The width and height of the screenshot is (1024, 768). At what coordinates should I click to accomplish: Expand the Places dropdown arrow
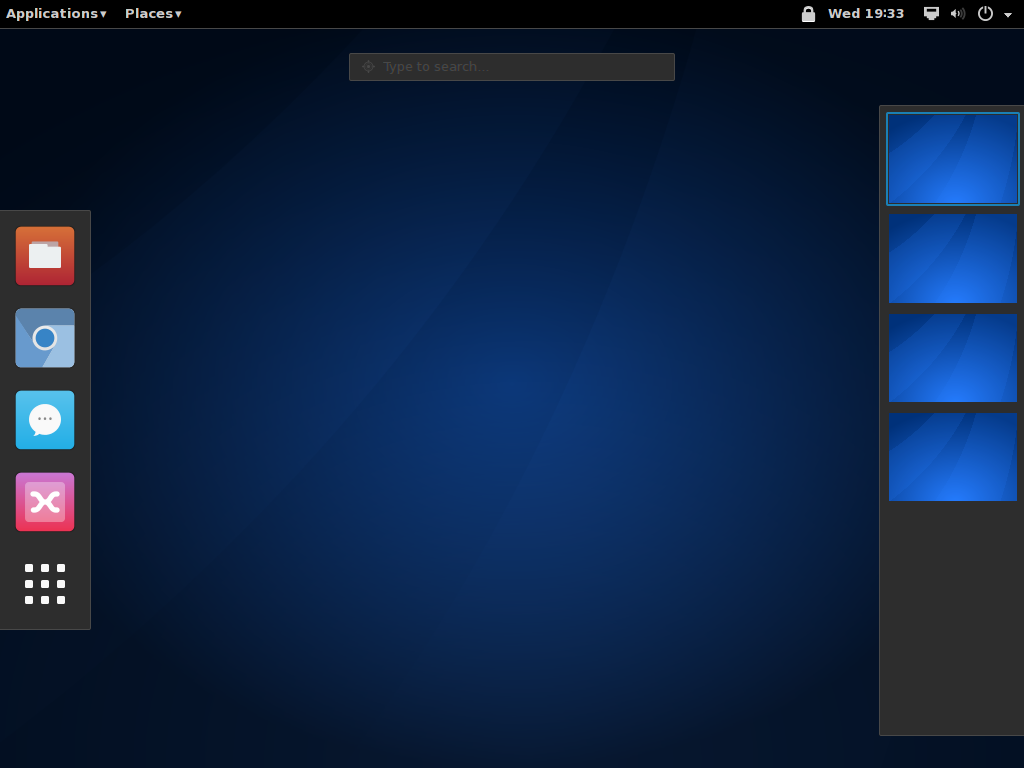tap(177, 14)
